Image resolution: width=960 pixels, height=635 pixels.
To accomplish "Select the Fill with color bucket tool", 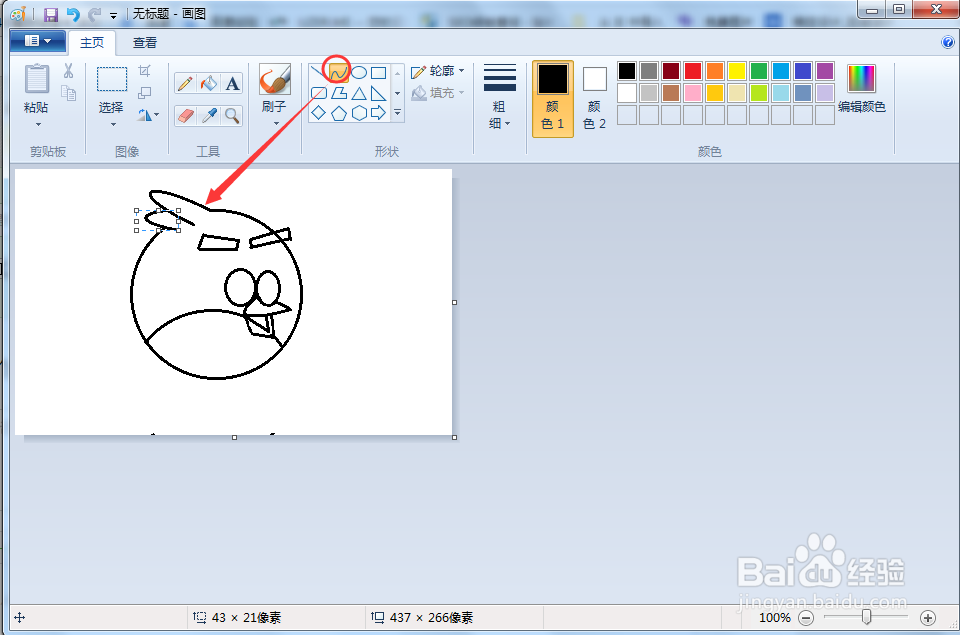I will 209,83.
